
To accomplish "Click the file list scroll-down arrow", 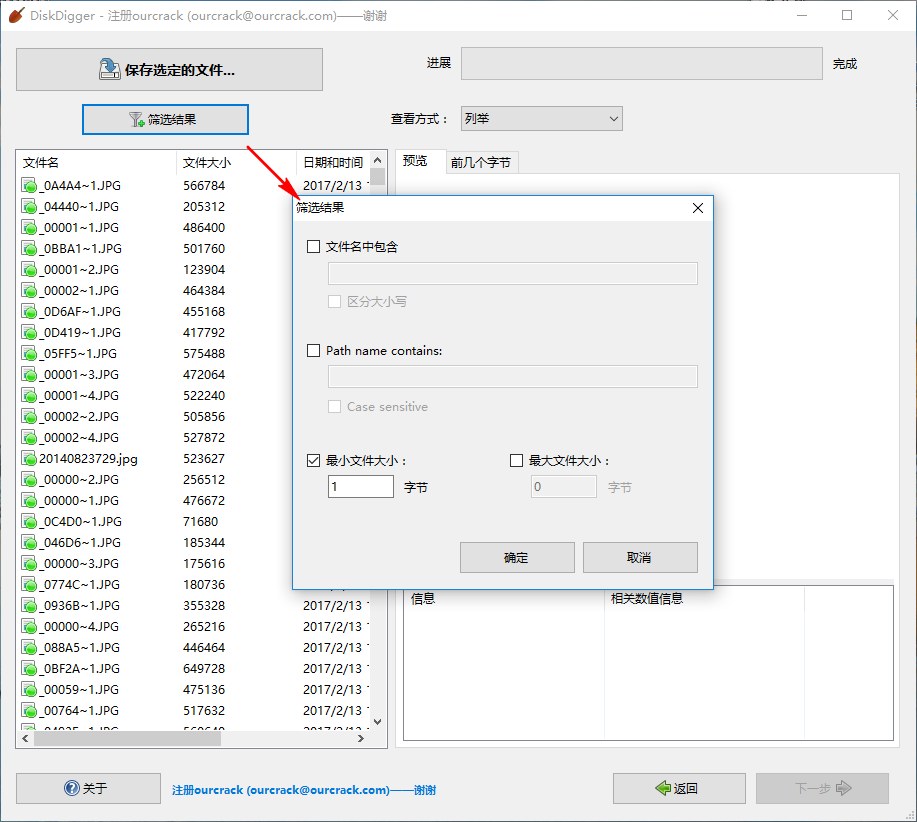I will (378, 722).
